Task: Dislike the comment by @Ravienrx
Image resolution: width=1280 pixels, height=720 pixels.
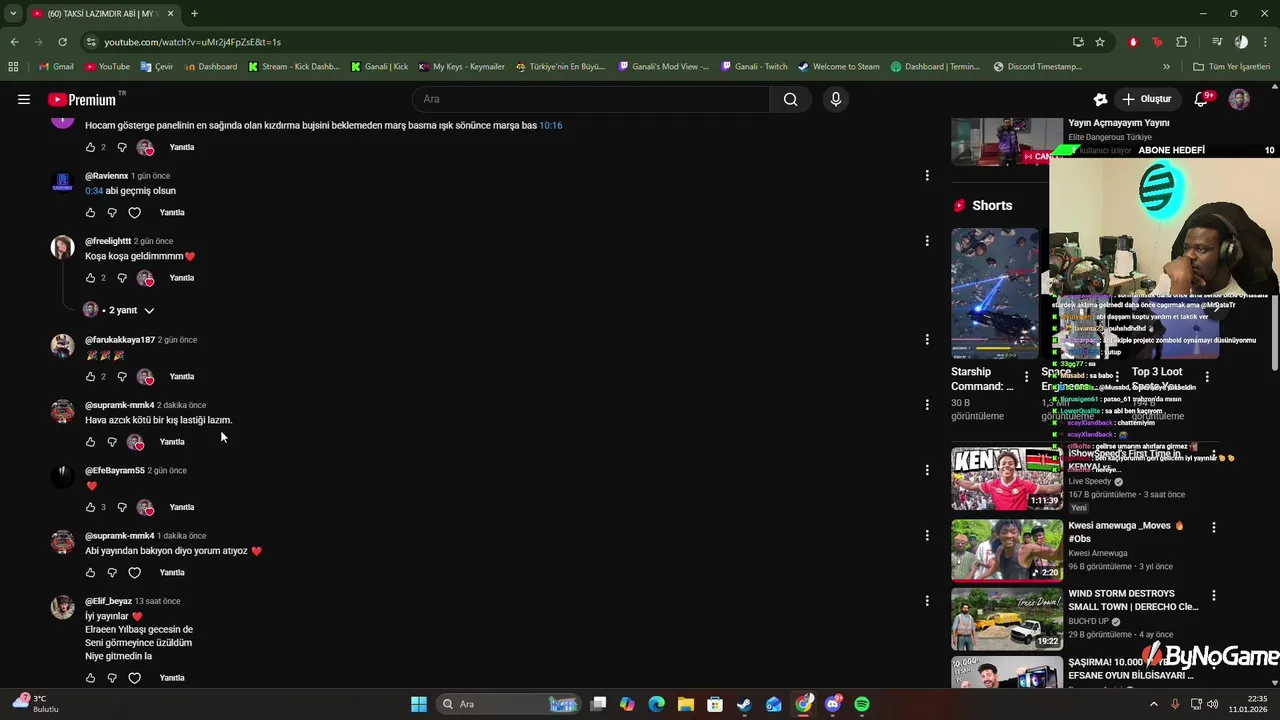Action: pos(112,212)
